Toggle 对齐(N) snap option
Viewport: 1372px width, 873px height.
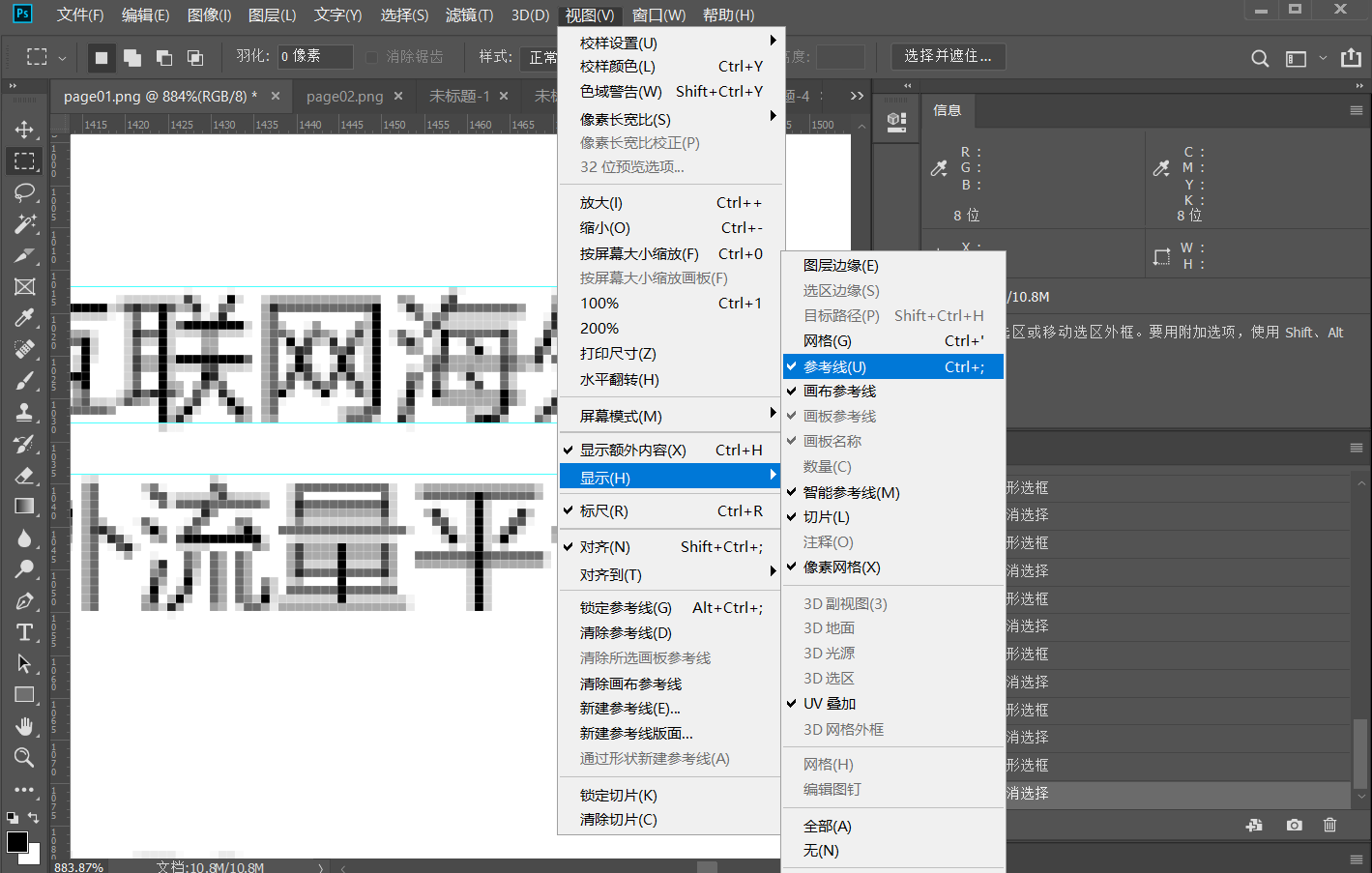click(670, 546)
